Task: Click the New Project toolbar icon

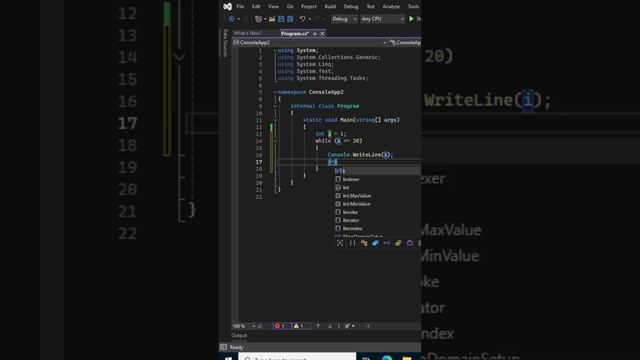Action: pyautogui.click(x=258, y=19)
